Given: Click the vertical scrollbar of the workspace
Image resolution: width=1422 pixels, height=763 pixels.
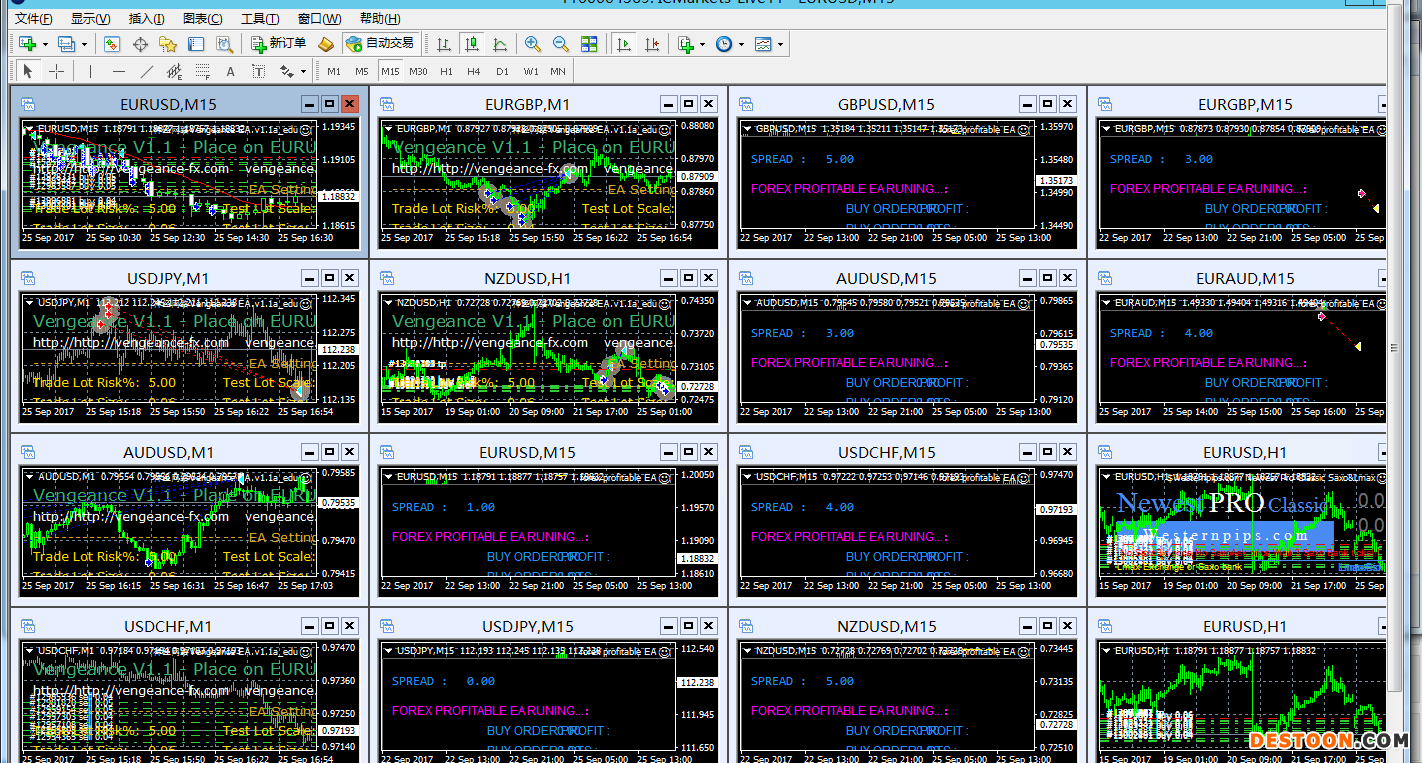Looking at the screenshot, I should coord(1395,350).
